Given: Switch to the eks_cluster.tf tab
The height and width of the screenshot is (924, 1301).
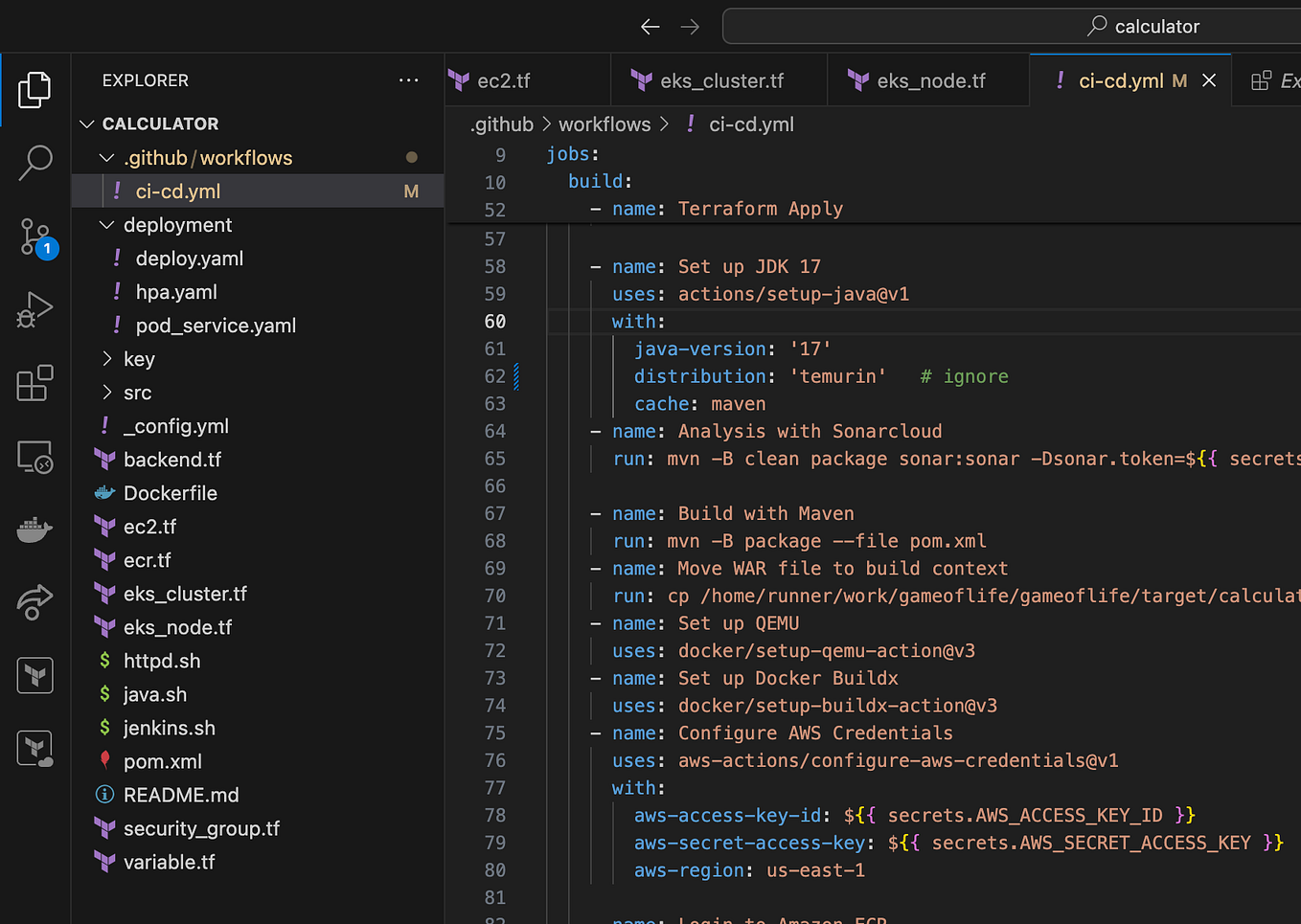Looking at the screenshot, I should [718, 80].
